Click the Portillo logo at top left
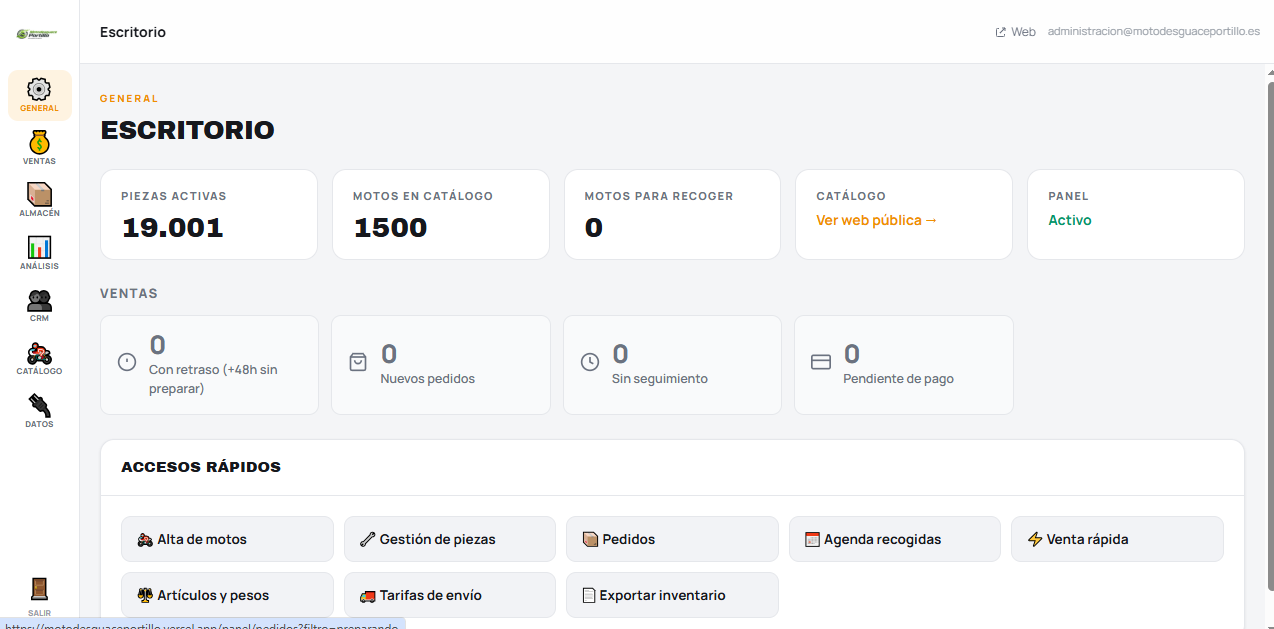1274x629 pixels. (37, 34)
